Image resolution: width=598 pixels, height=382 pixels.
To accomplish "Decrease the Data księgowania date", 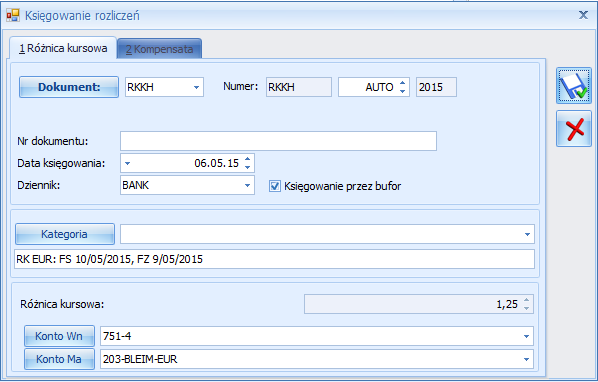I will tap(248, 167).
